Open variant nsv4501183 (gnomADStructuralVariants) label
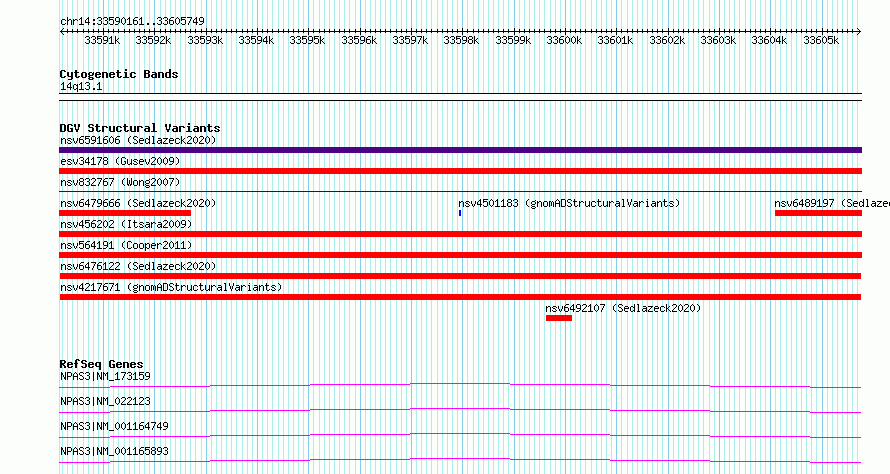 [569, 203]
